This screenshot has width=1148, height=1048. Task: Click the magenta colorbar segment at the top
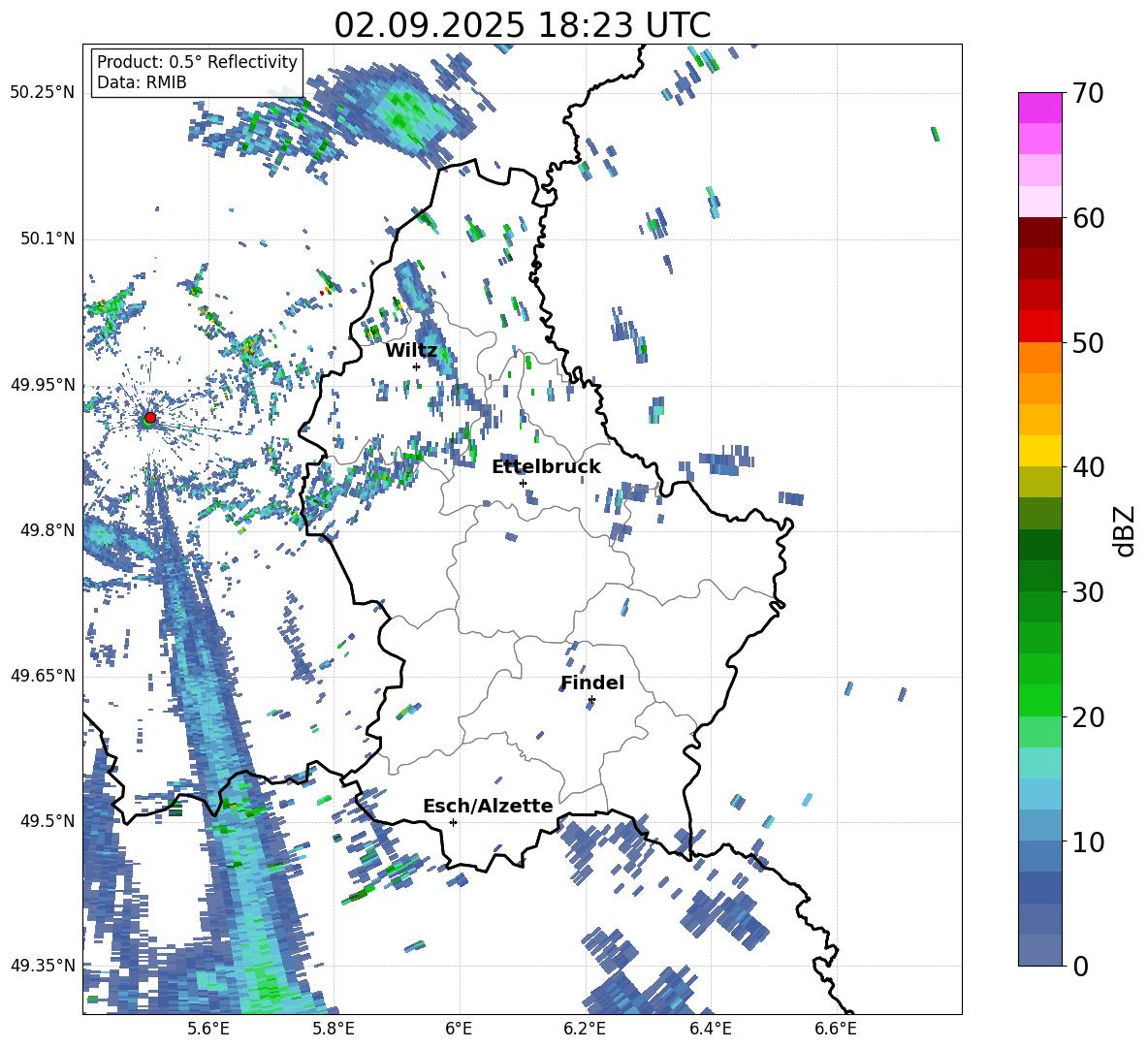1040,108
